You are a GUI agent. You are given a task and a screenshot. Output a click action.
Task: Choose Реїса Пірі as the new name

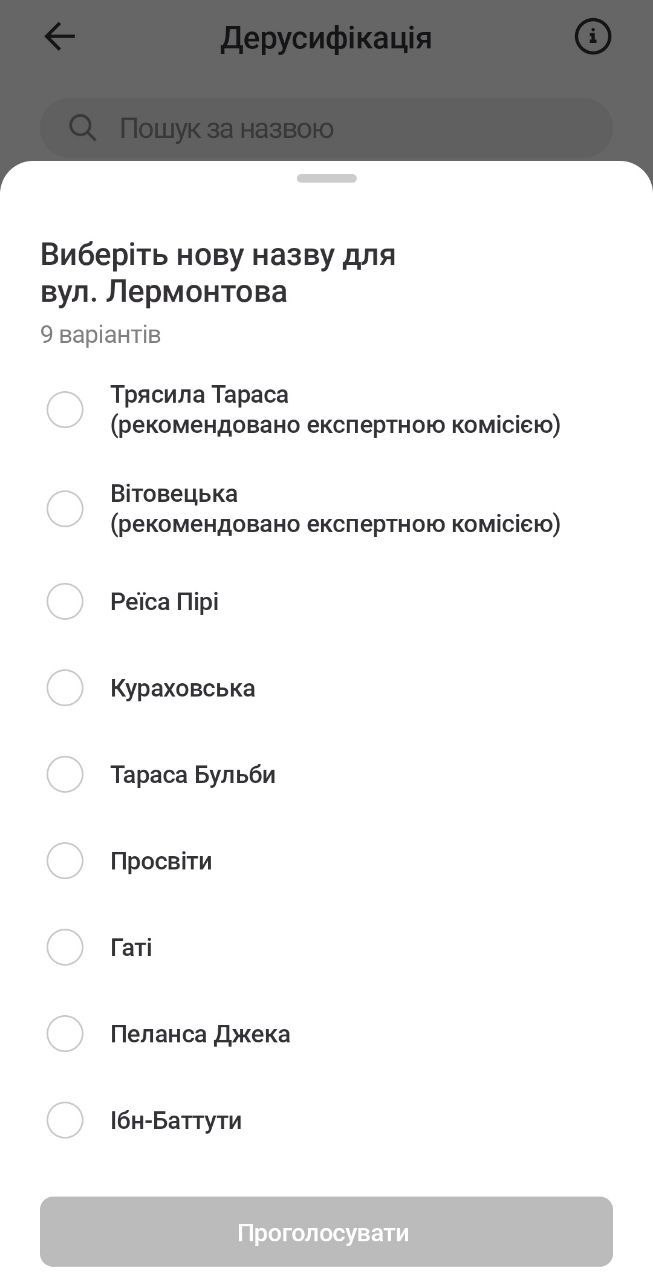tap(65, 601)
